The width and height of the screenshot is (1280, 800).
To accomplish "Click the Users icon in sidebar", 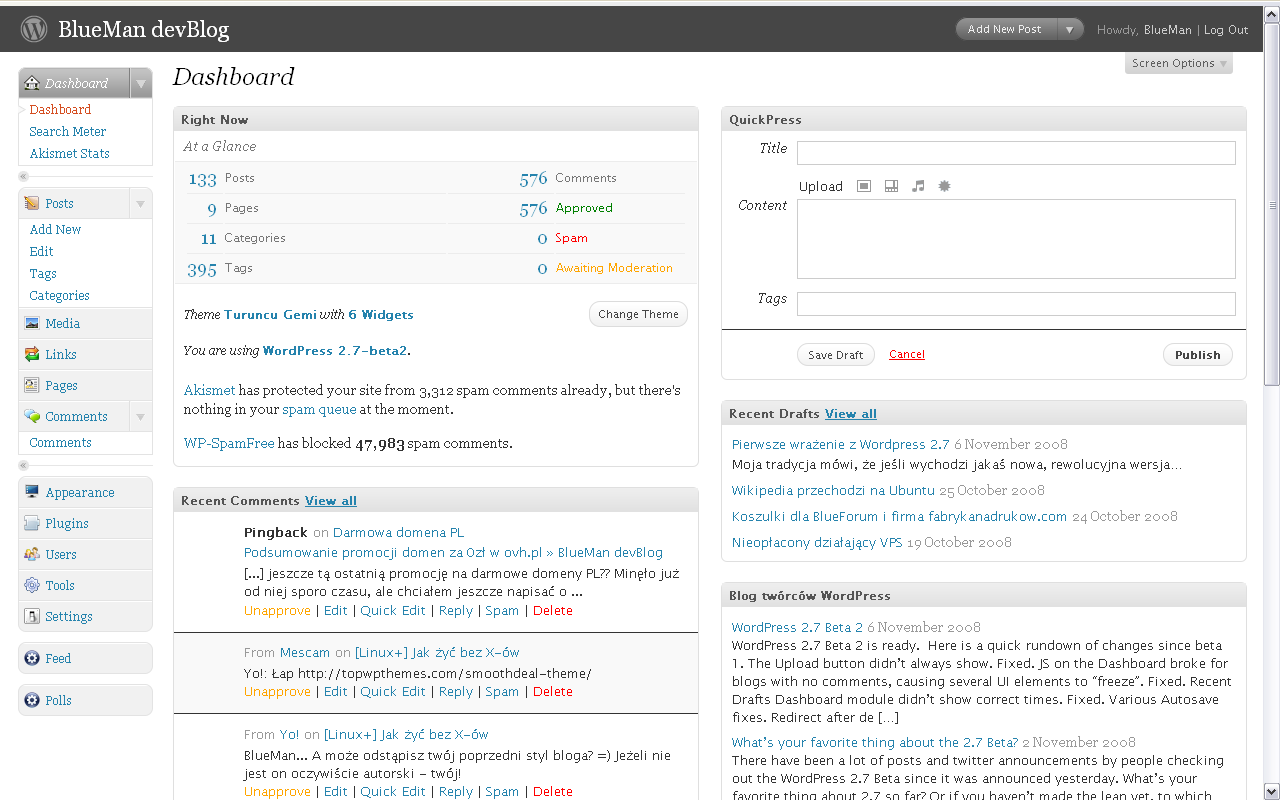I will [32, 554].
